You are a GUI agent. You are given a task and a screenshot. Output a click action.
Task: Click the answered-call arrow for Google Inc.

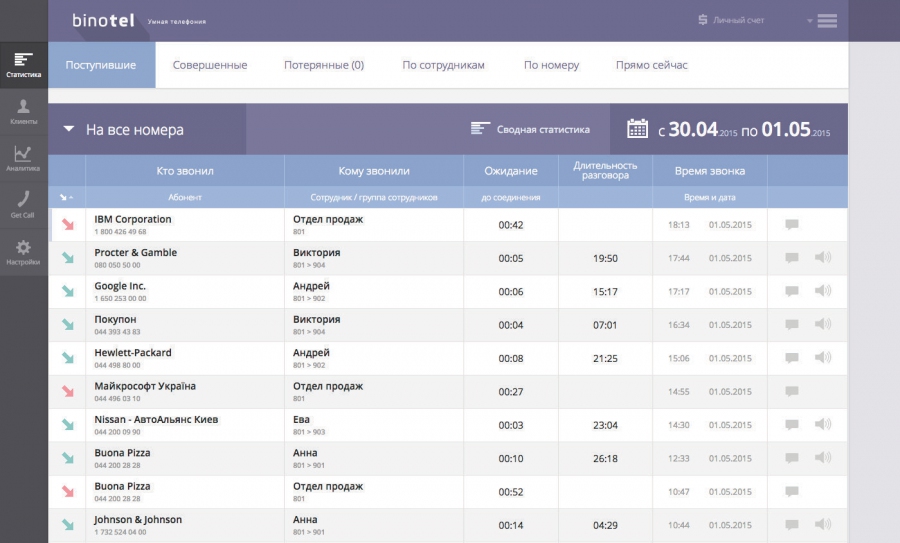pos(68,291)
